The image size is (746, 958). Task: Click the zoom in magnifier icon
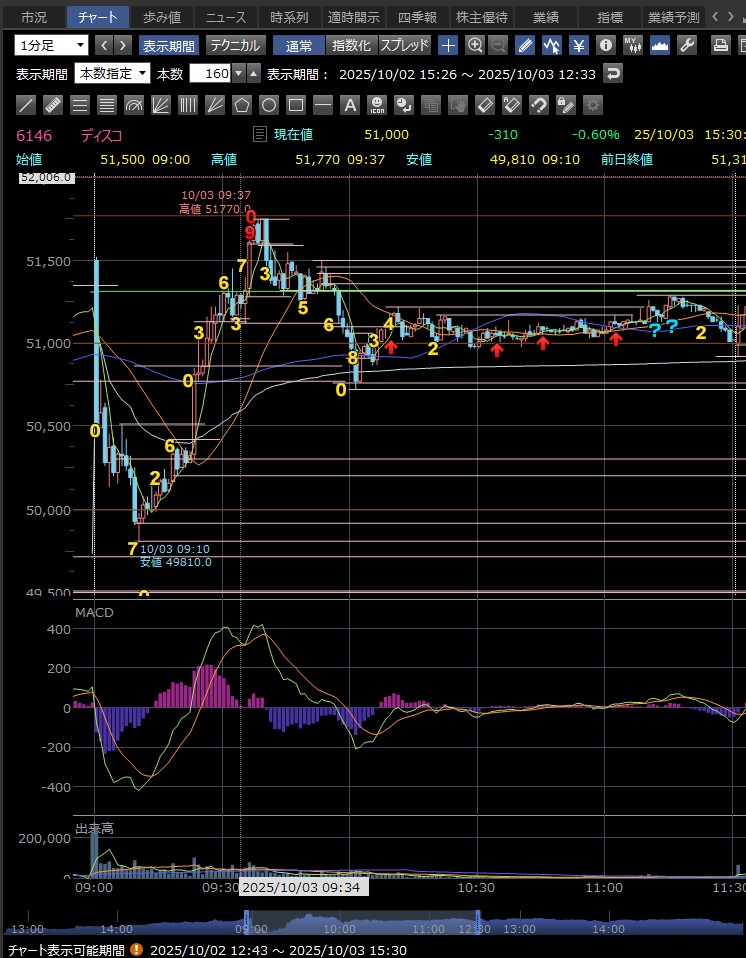[x=475, y=45]
